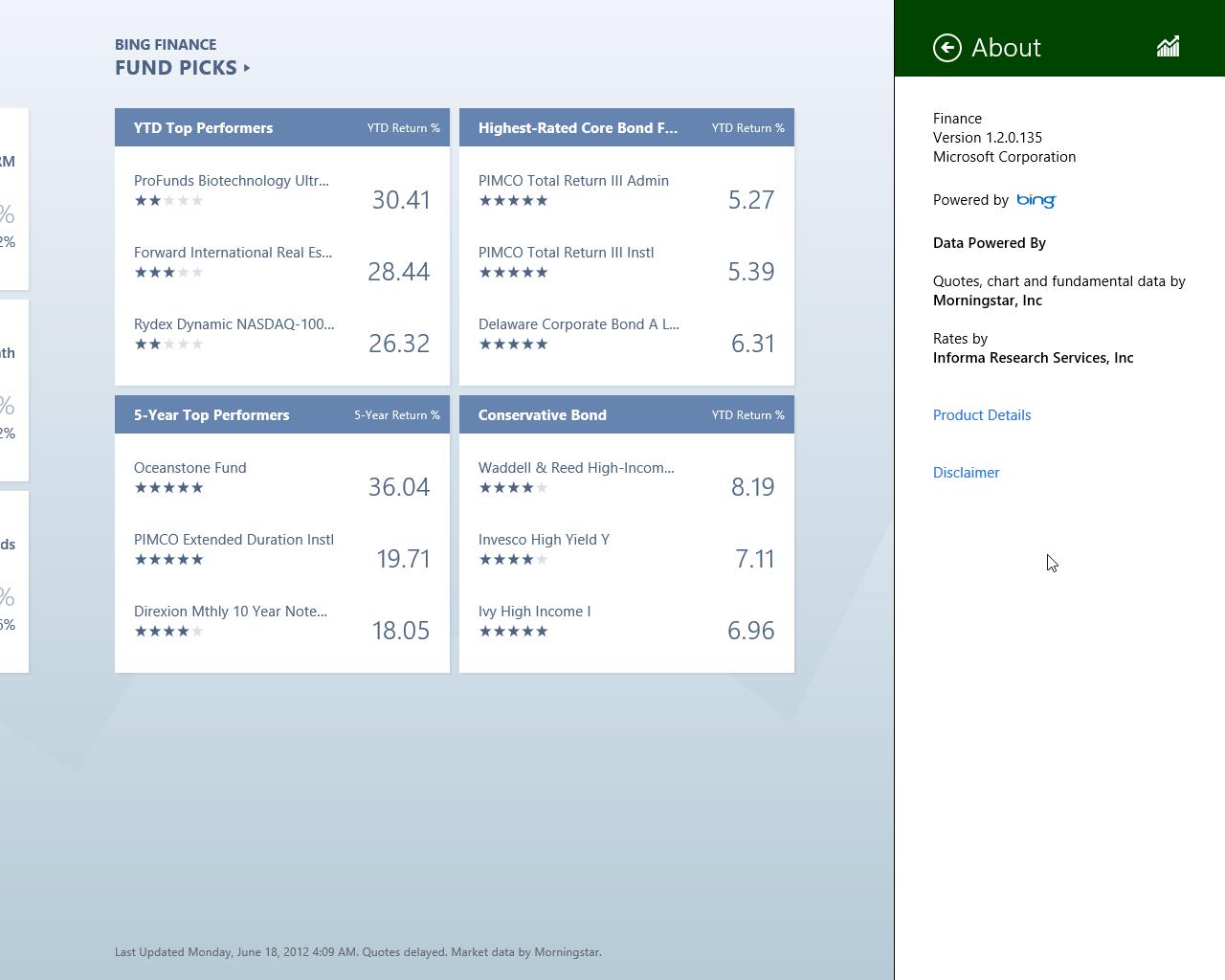Click Data Powered By heading
The height and width of the screenshot is (980, 1225).
click(x=990, y=243)
